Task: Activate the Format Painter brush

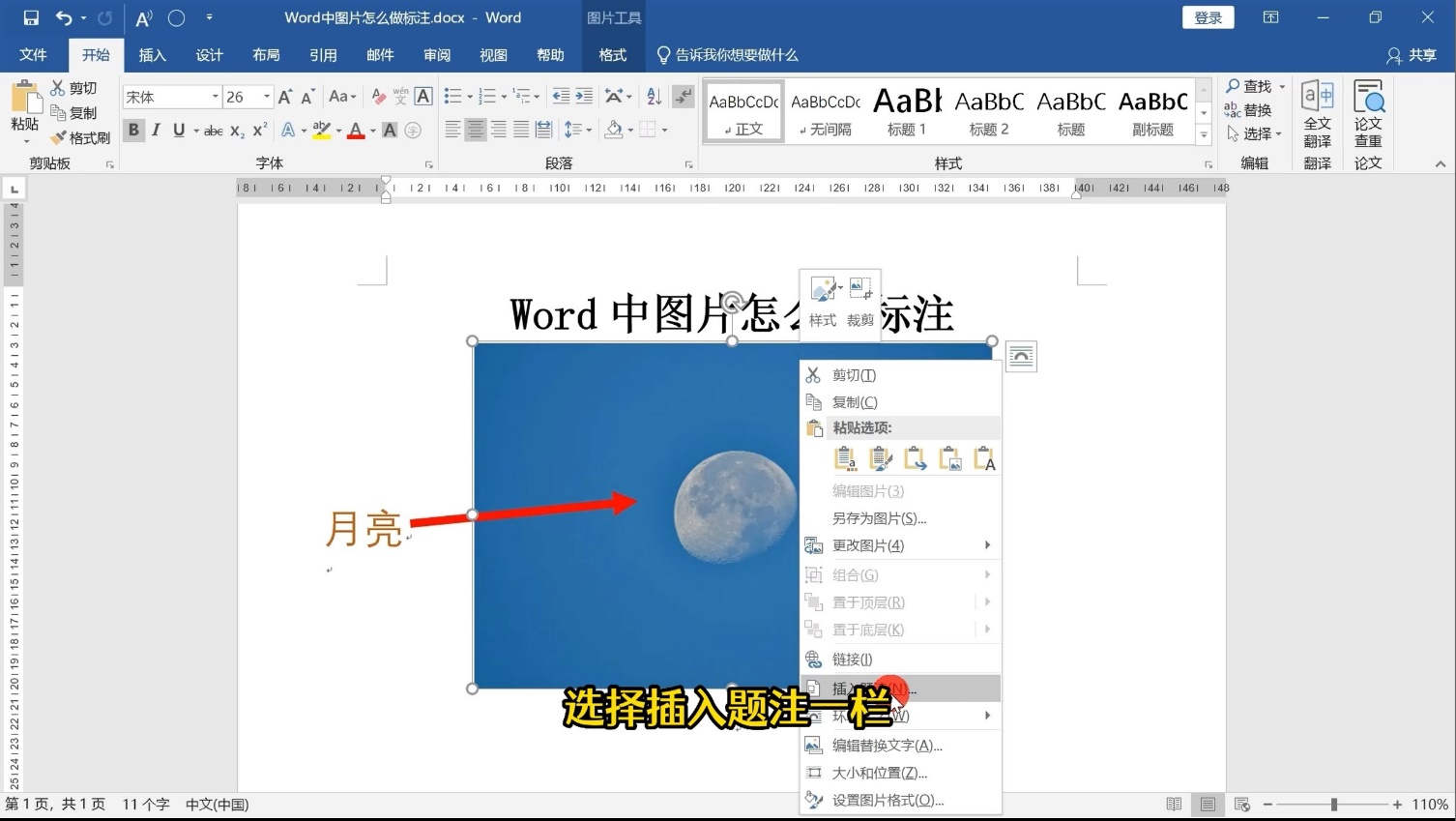Action: coord(80,138)
